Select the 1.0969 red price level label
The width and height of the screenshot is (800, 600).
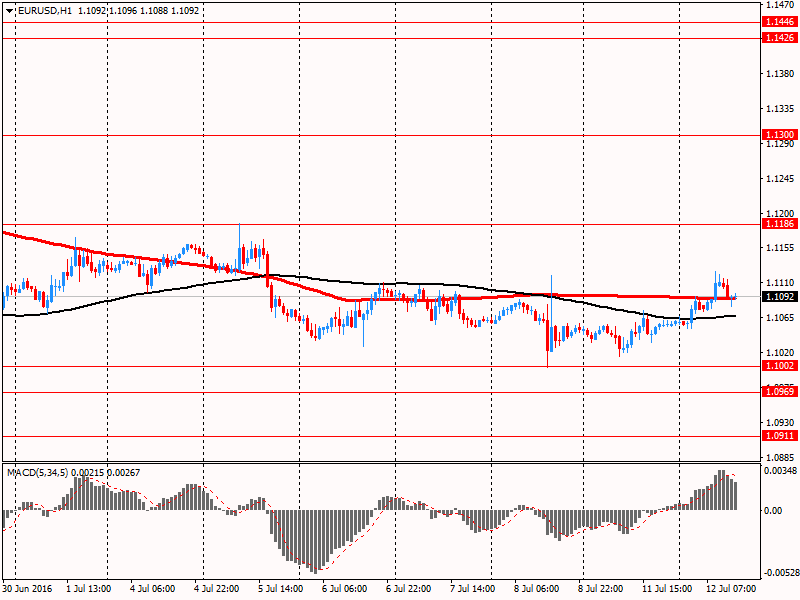(780, 392)
